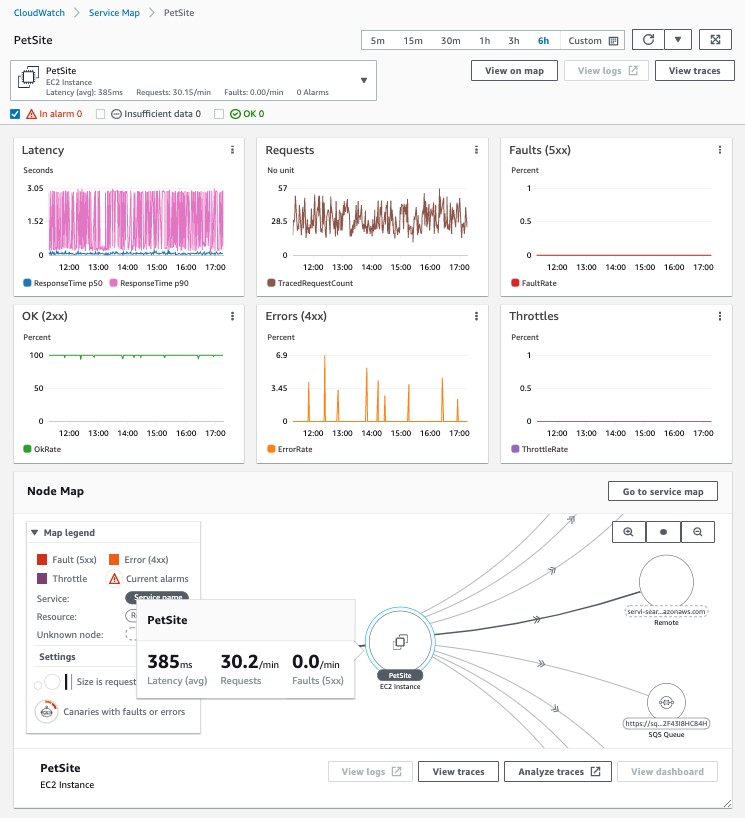Viewport: 745px width, 818px height.
Task: Click the Throttle purple legend swatch
Action: [x=42, y=579]
